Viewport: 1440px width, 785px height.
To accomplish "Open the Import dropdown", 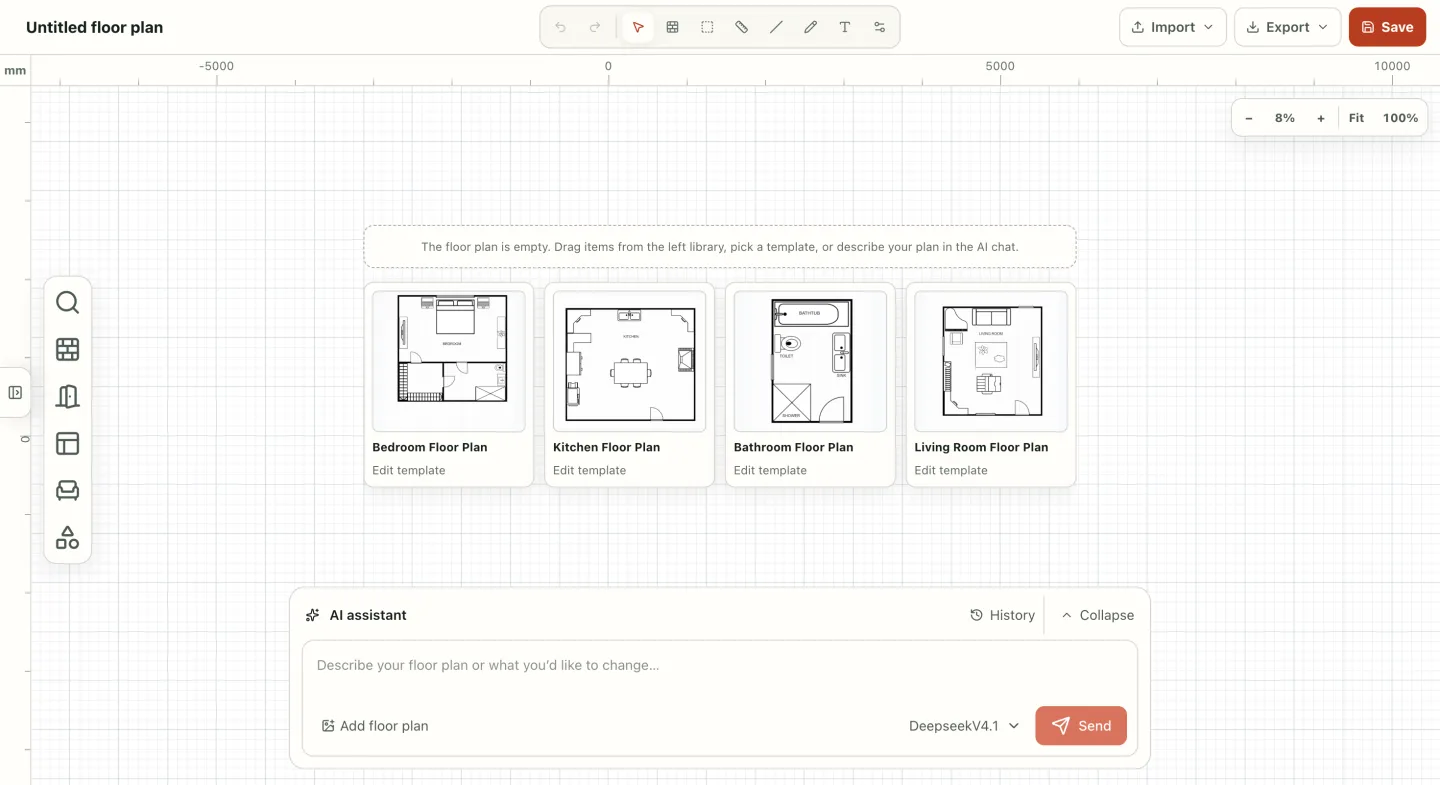I will tap(1172, 27).
